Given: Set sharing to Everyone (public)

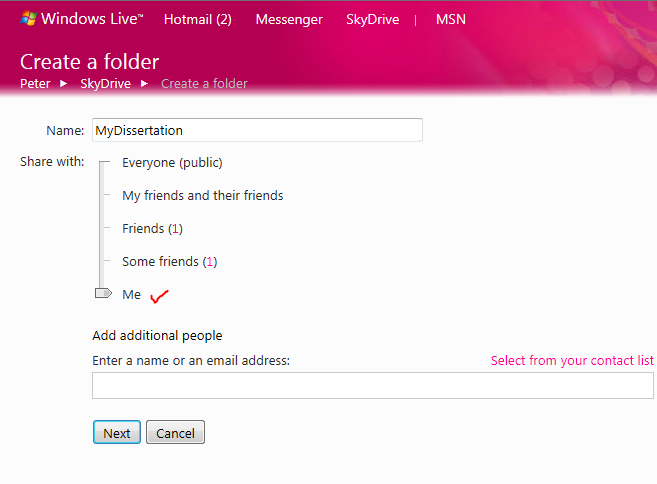Looking at the screenshot, I should coord(172,162).
